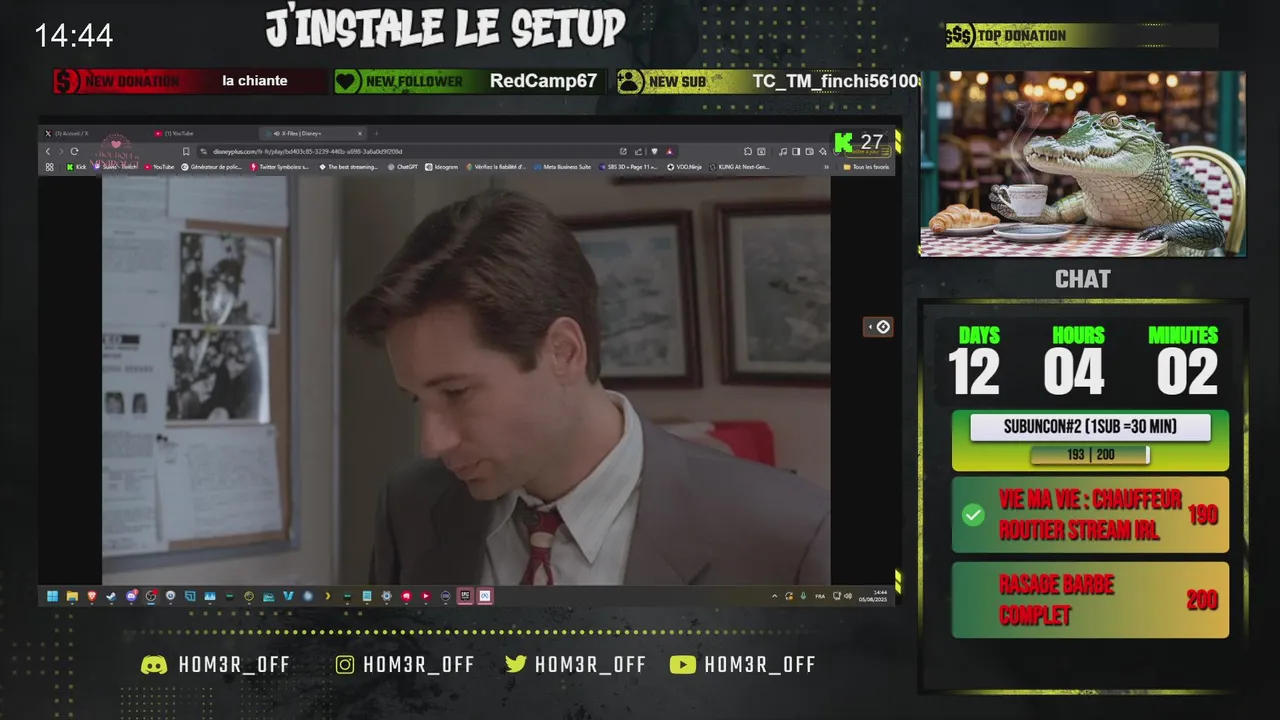1280x720 pixels.
Task: Open File Explorer from taskbar
Action: pyautogui.click(x=72, y=596)
